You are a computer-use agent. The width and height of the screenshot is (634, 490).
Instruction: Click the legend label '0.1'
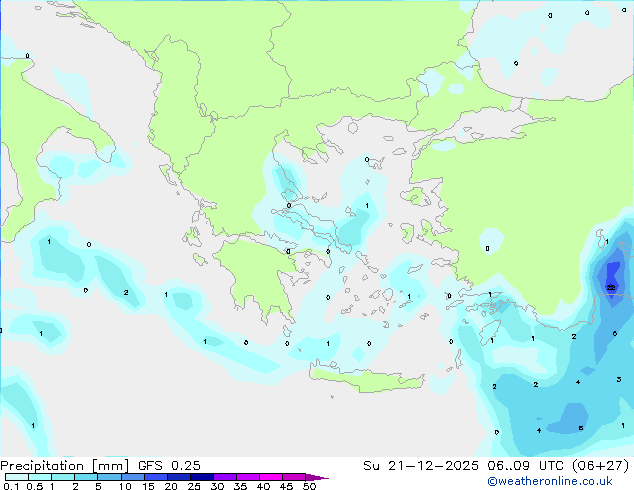(11, 486)
